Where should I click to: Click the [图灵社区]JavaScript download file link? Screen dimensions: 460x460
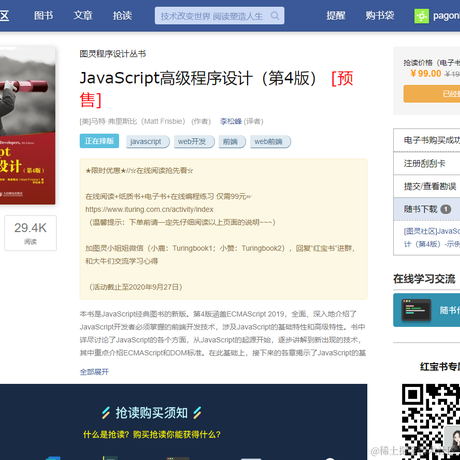click(x=432, y=238)
